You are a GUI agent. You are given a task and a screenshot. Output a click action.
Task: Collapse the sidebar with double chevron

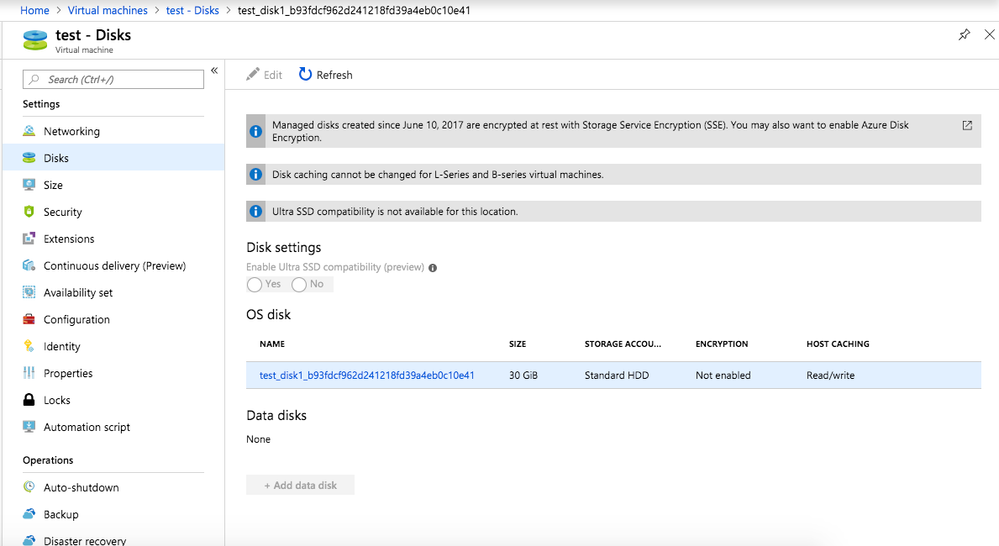(214, 72)
